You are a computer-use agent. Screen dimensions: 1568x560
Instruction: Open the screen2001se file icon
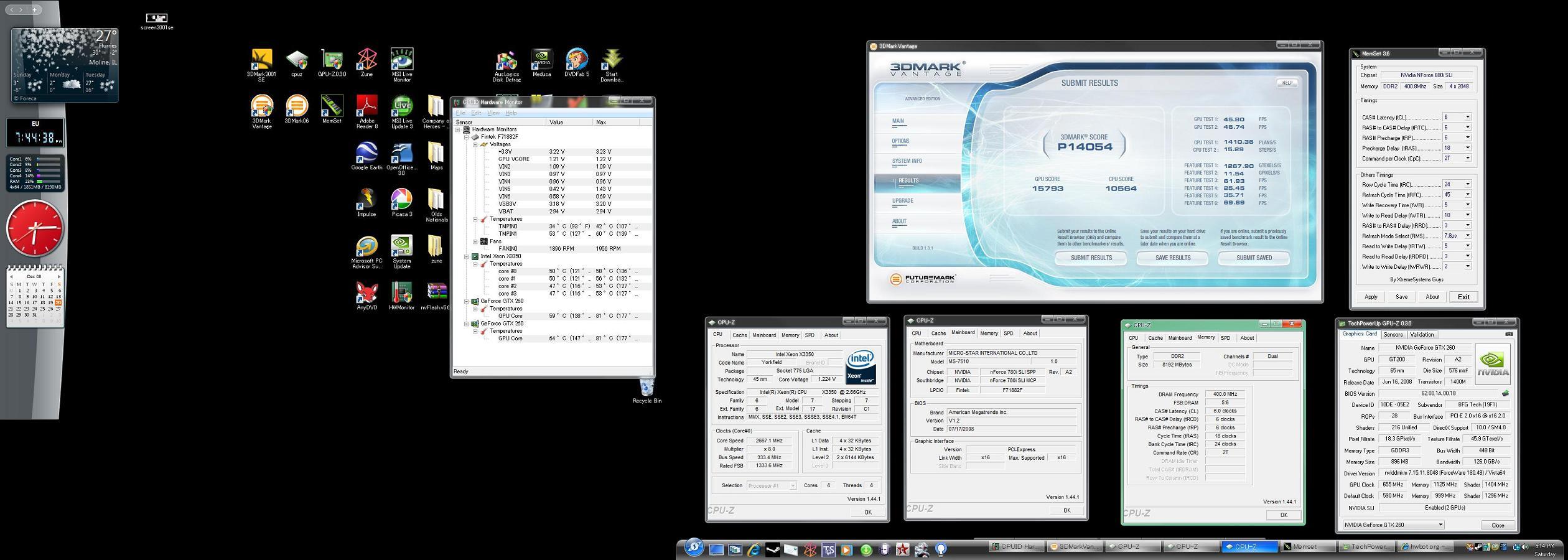[x=157, y=21]
